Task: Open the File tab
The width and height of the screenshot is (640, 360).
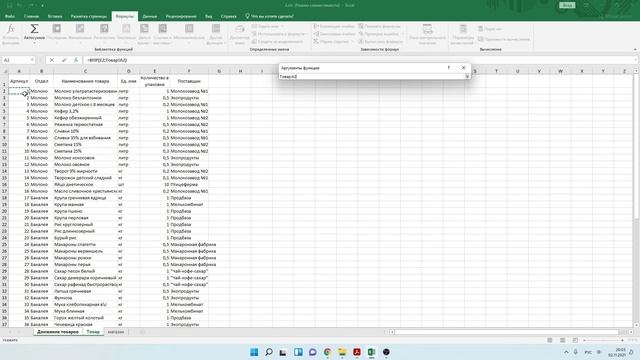Action: pyautogui.click(x=10, y=16)
